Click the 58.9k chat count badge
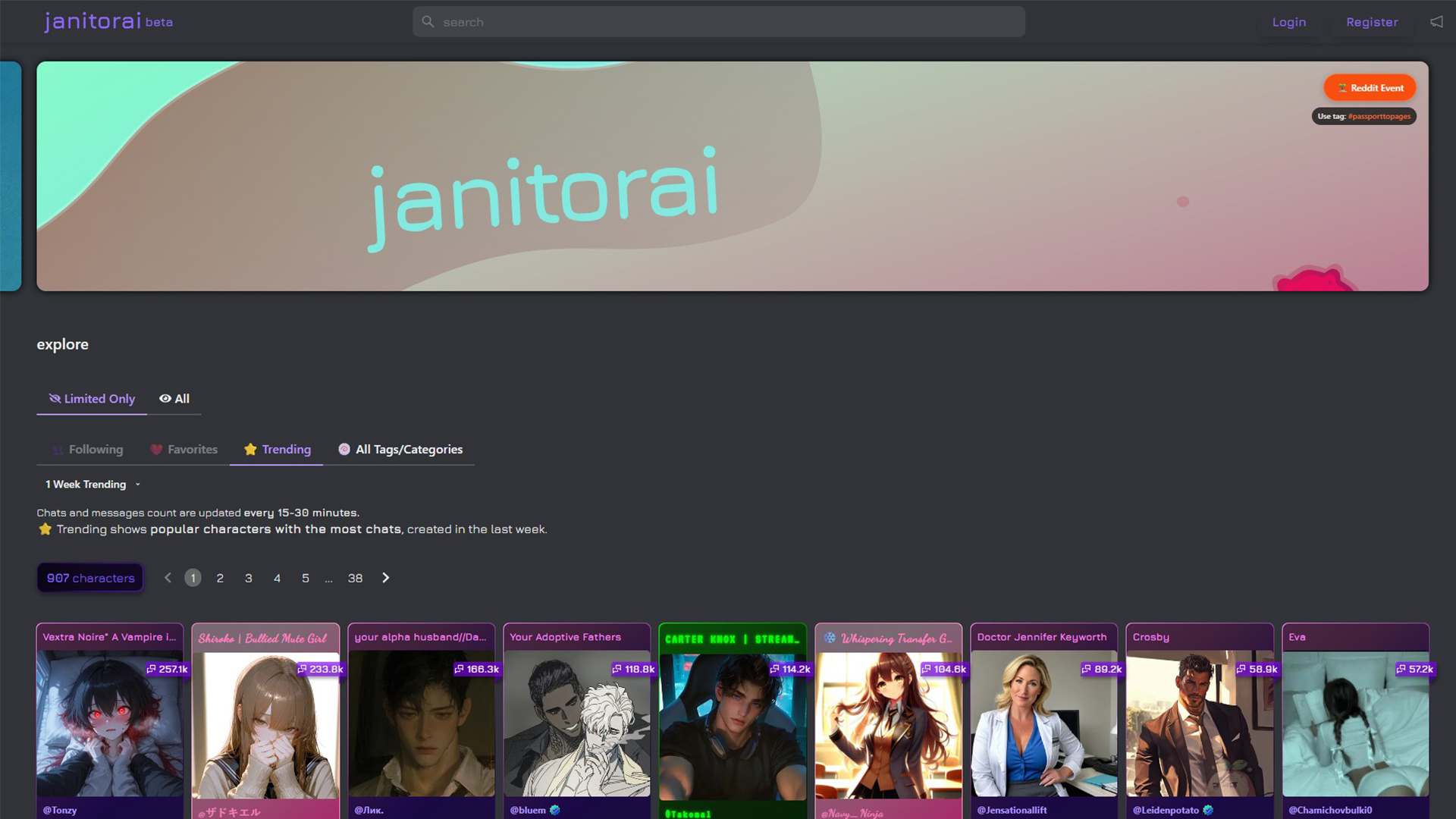Screen dimensions: 1456x819 (1257, 669)
